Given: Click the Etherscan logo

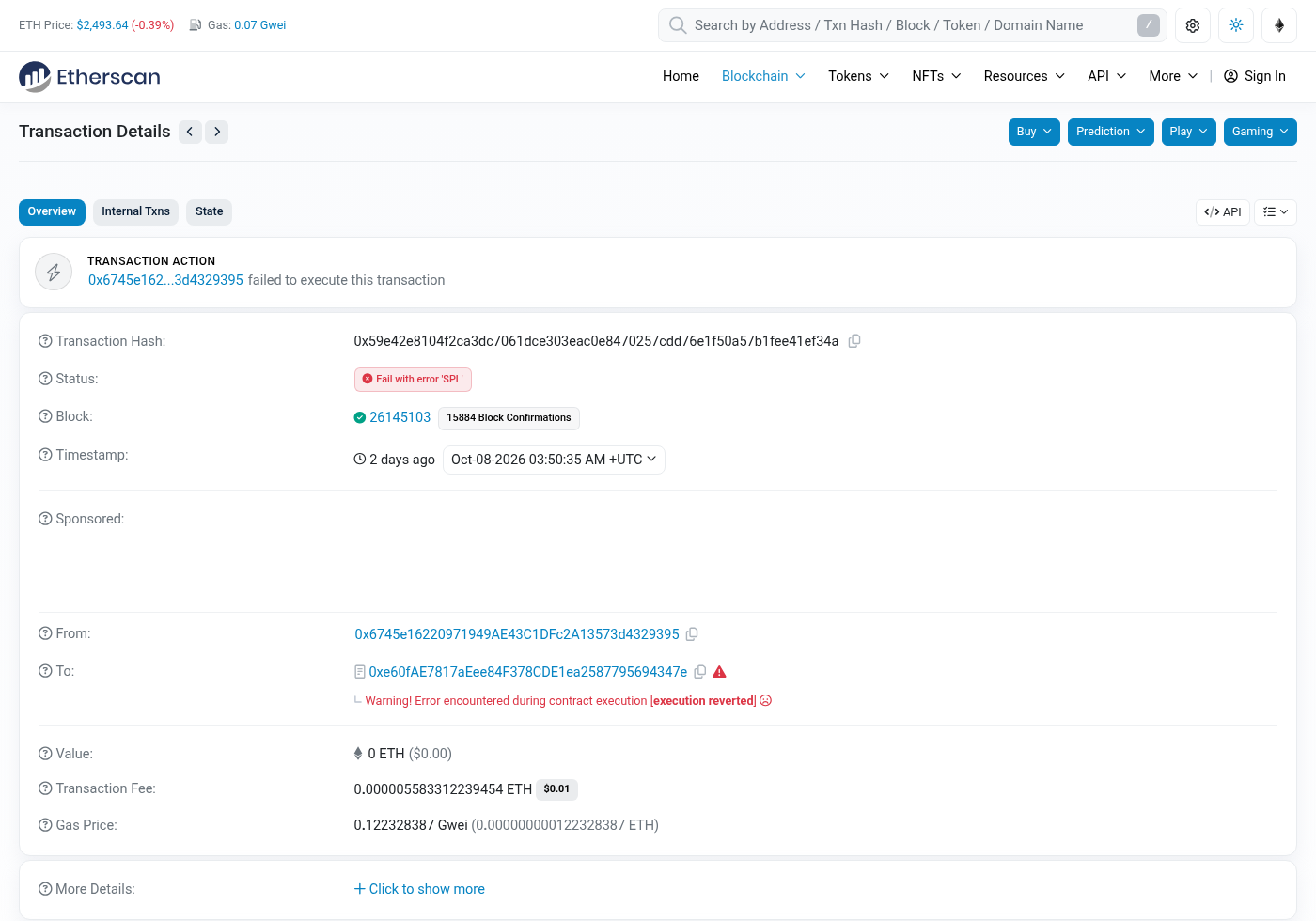Looking at the screenshot, I should tap(89, 76).
